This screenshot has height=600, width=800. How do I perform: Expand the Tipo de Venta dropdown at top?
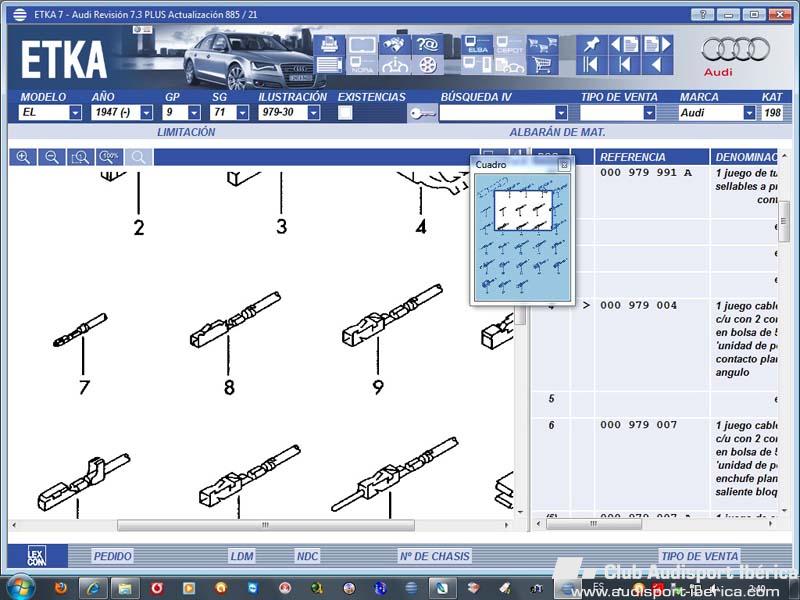649,112
